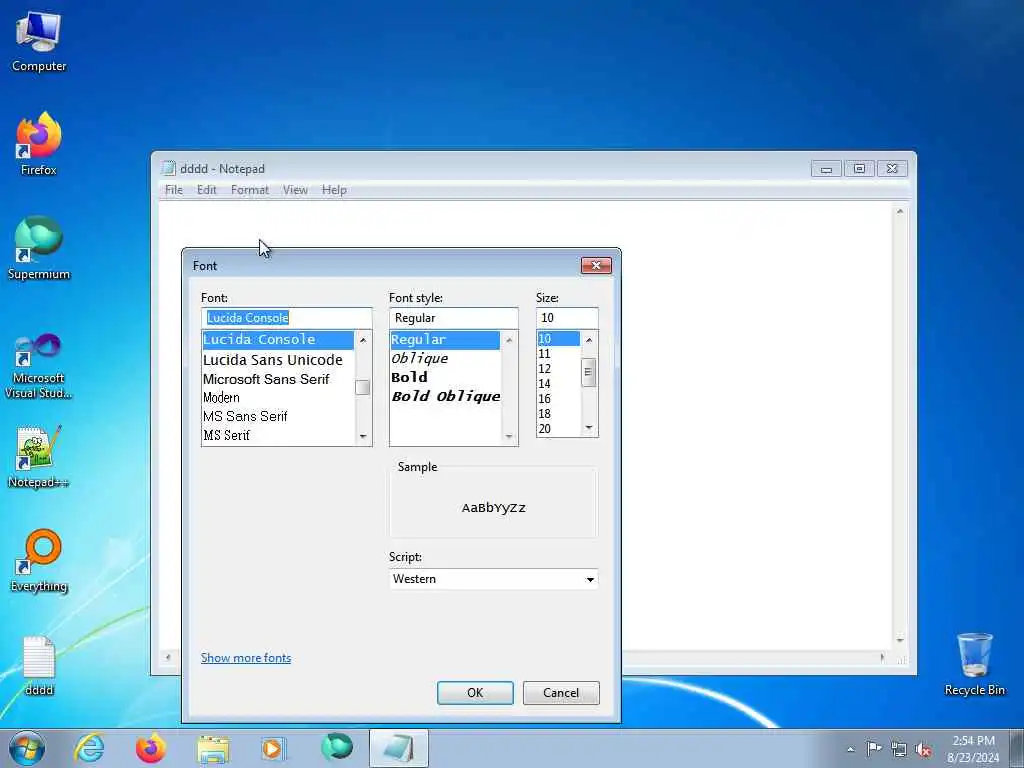Click Notepad horizontal scrollbar left arrow
This screenshot has height=768, width=1024.
(x=168, y=658)
